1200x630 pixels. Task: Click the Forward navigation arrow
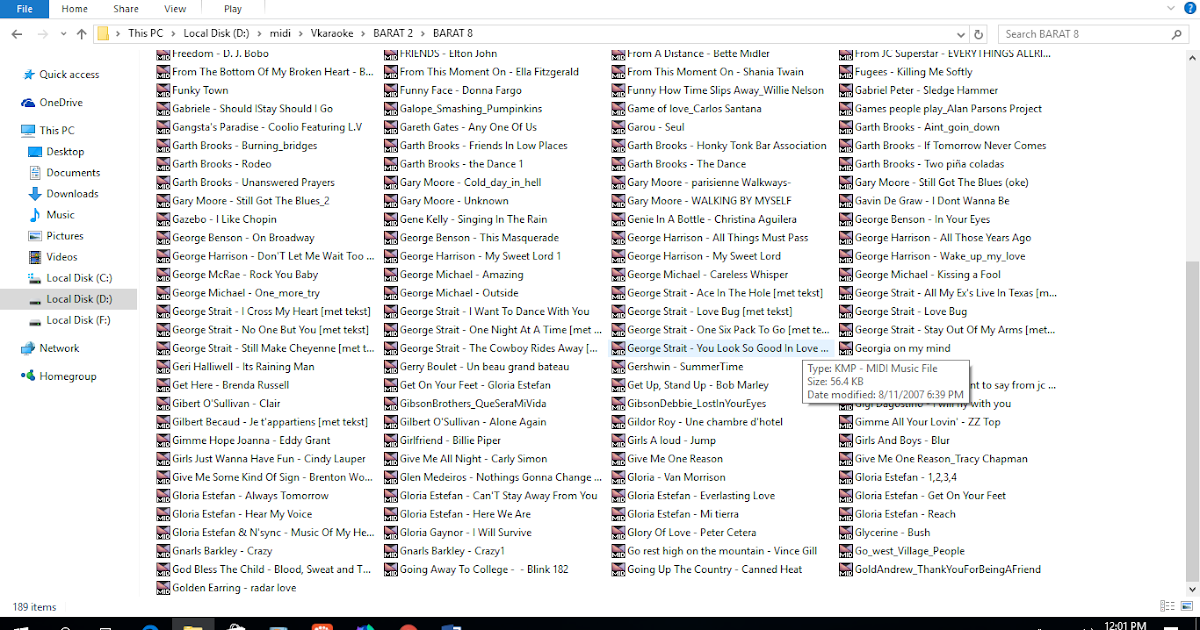tap(42, 34)
